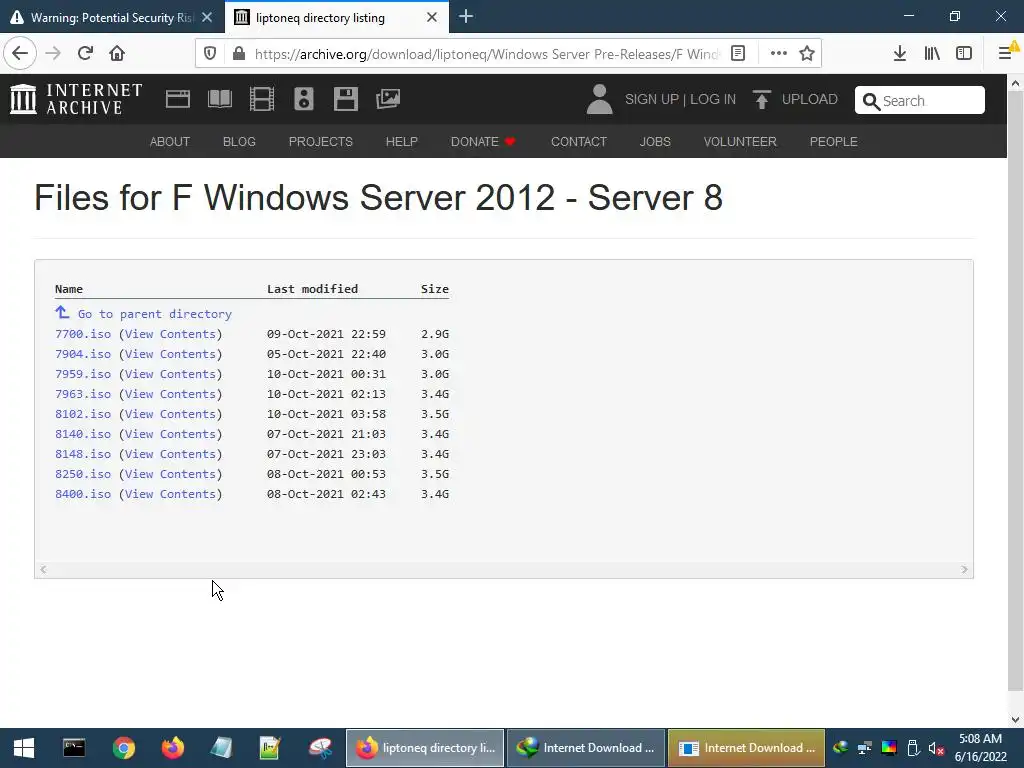Open the Firefox hamburger menu

pos(1006,53)
